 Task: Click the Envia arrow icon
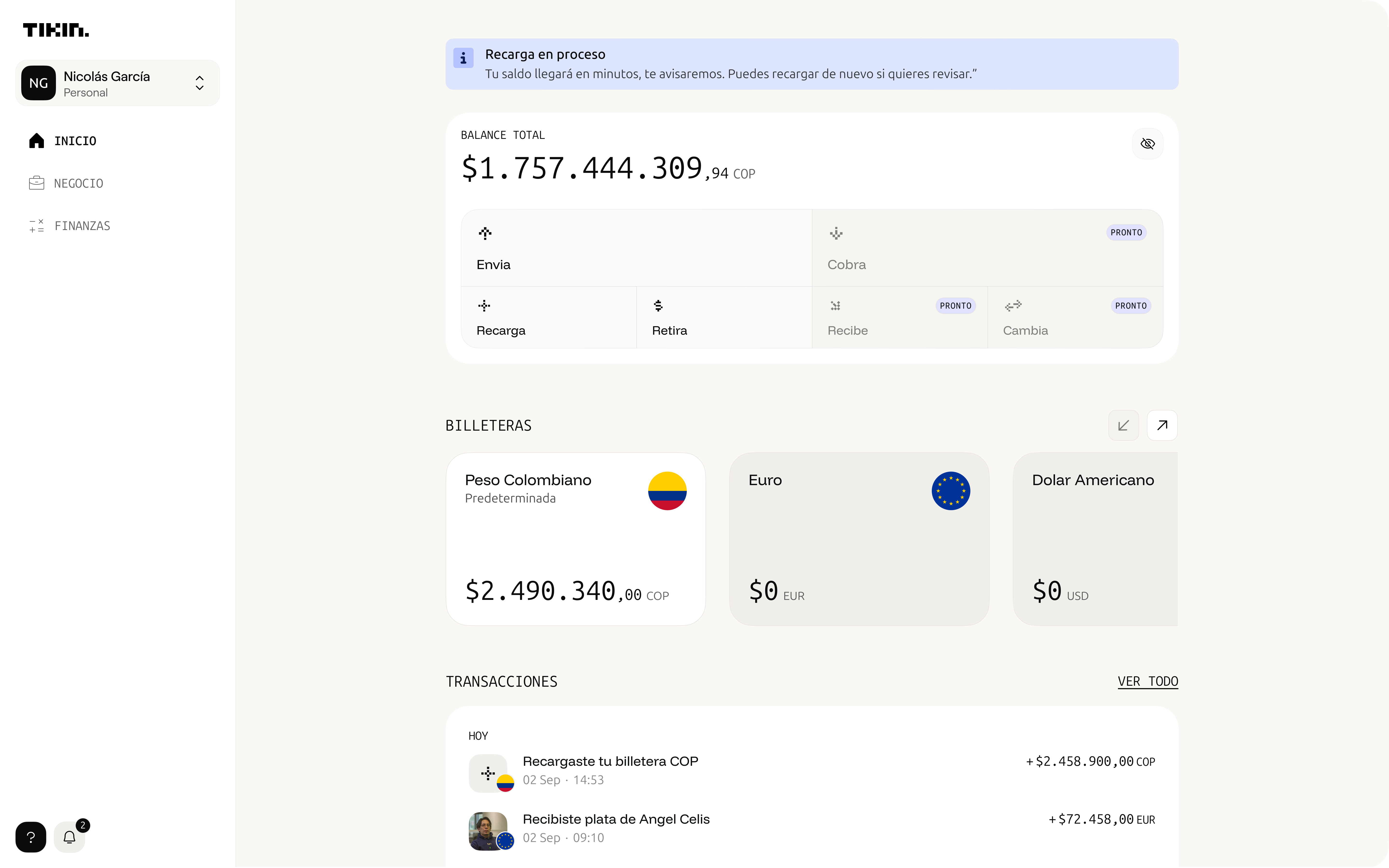485,233
